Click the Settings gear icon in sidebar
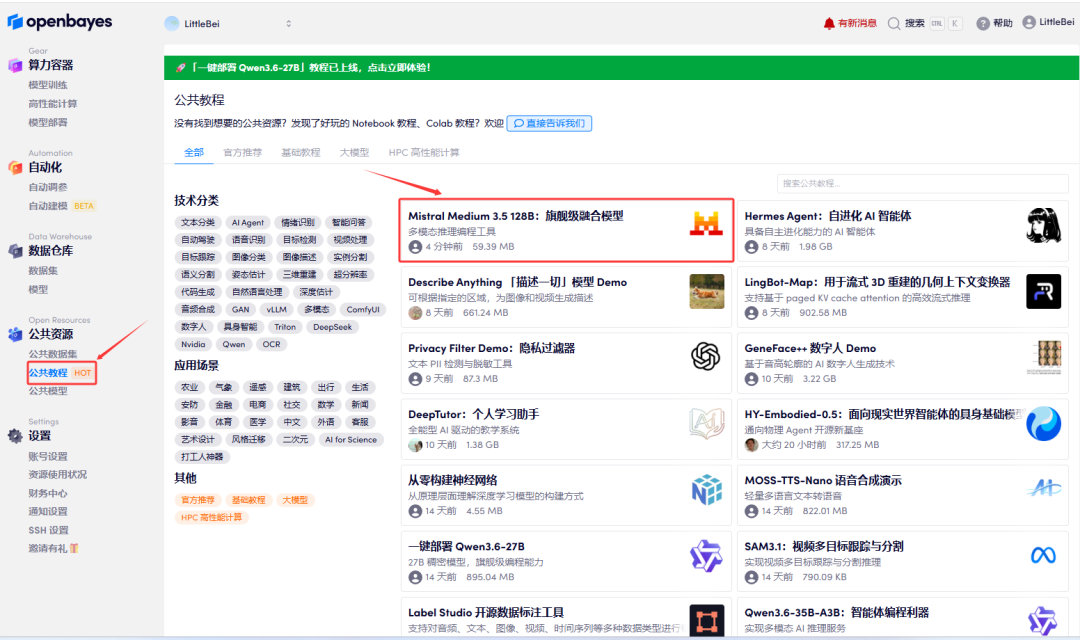 click(15, 435)
